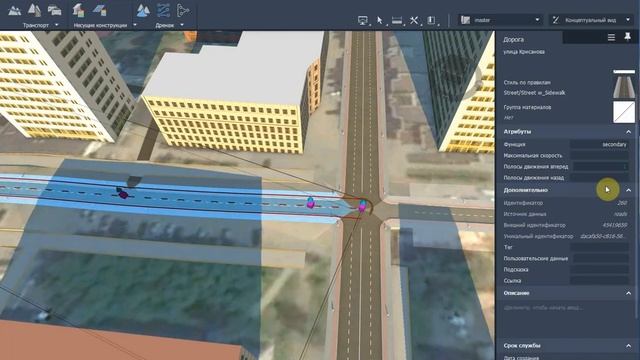Screen dimensions: 640x360
Task: Click the bridge structure icon with colored square
Action: click(x=99, y=10)
